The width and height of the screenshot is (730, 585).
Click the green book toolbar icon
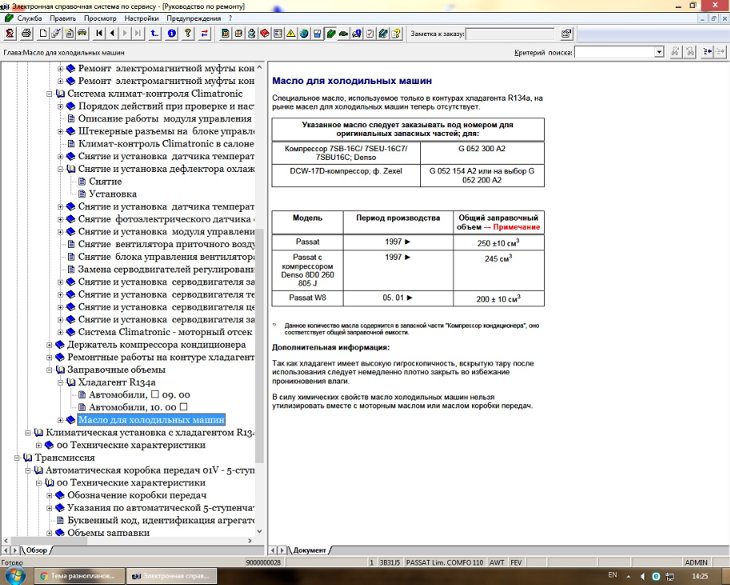tap(331, 34)
